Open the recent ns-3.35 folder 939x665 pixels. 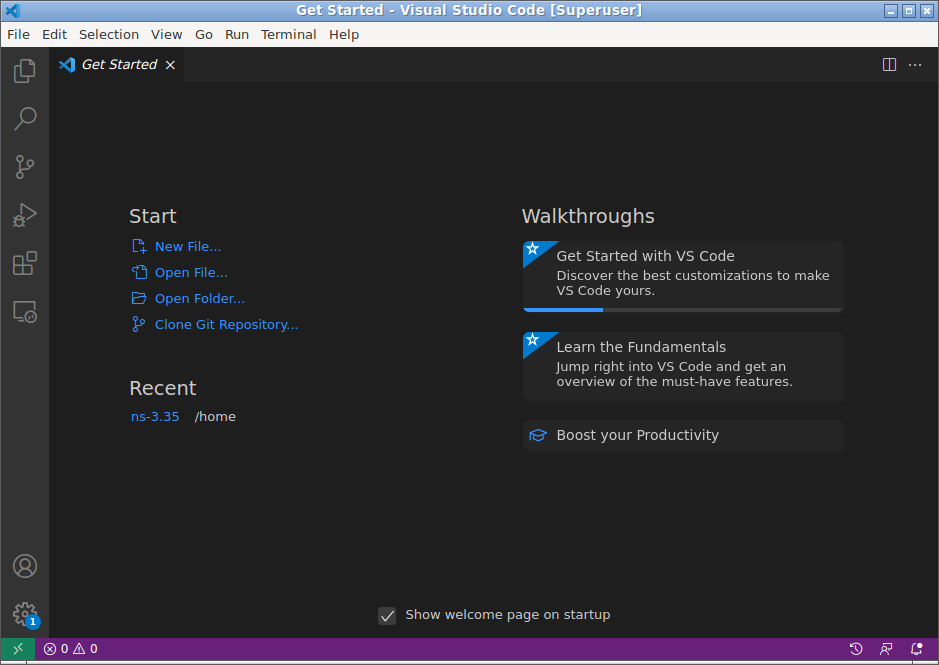pyautogui.click(x=155, y=416)
